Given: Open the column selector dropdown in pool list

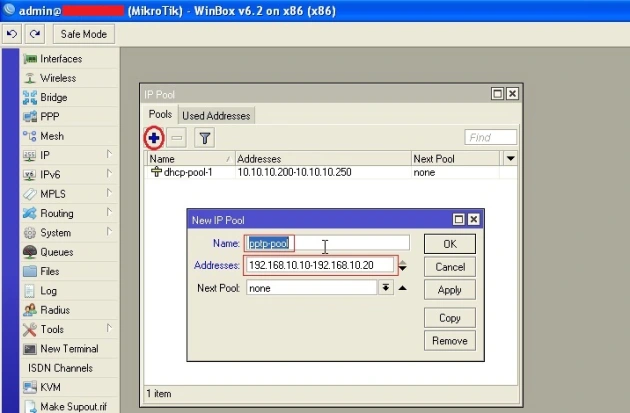Looking at the screenshot, I should (x=510, y=159).
